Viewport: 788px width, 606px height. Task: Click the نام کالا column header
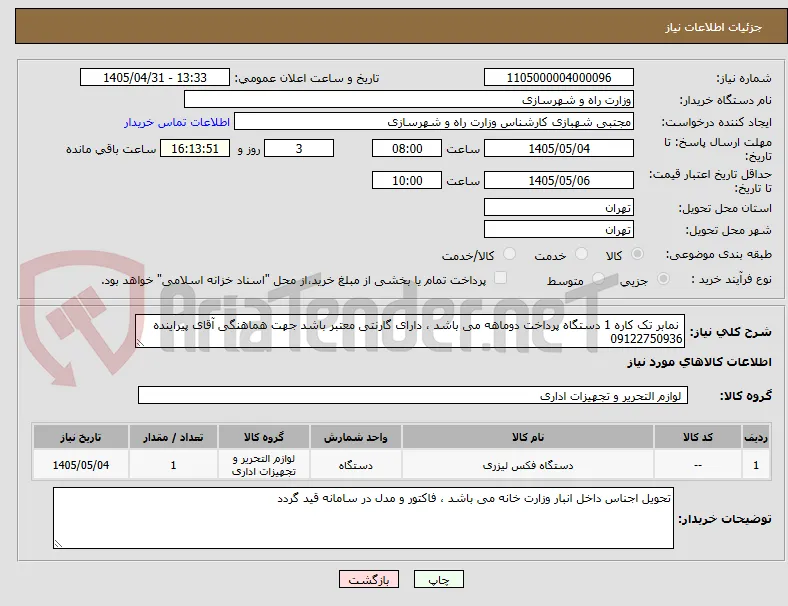tap(528, 437)
